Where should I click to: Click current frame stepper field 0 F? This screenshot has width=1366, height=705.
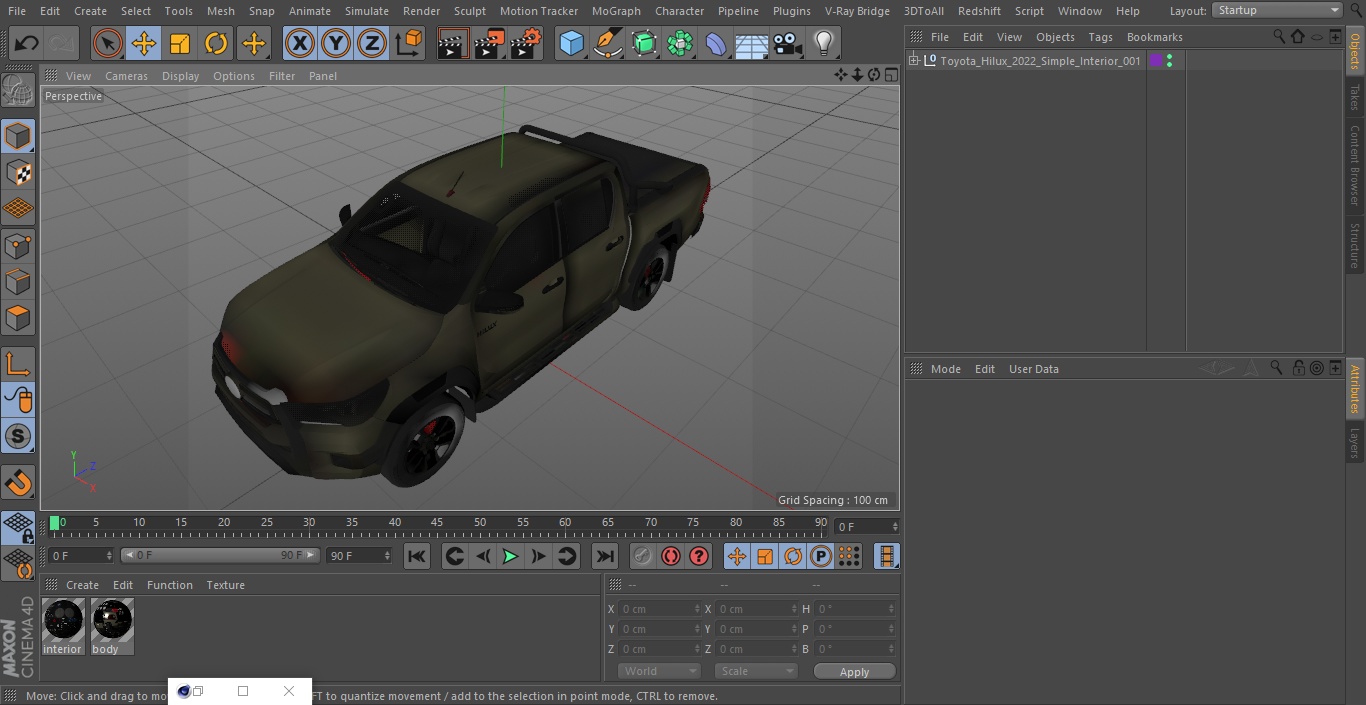867,526
